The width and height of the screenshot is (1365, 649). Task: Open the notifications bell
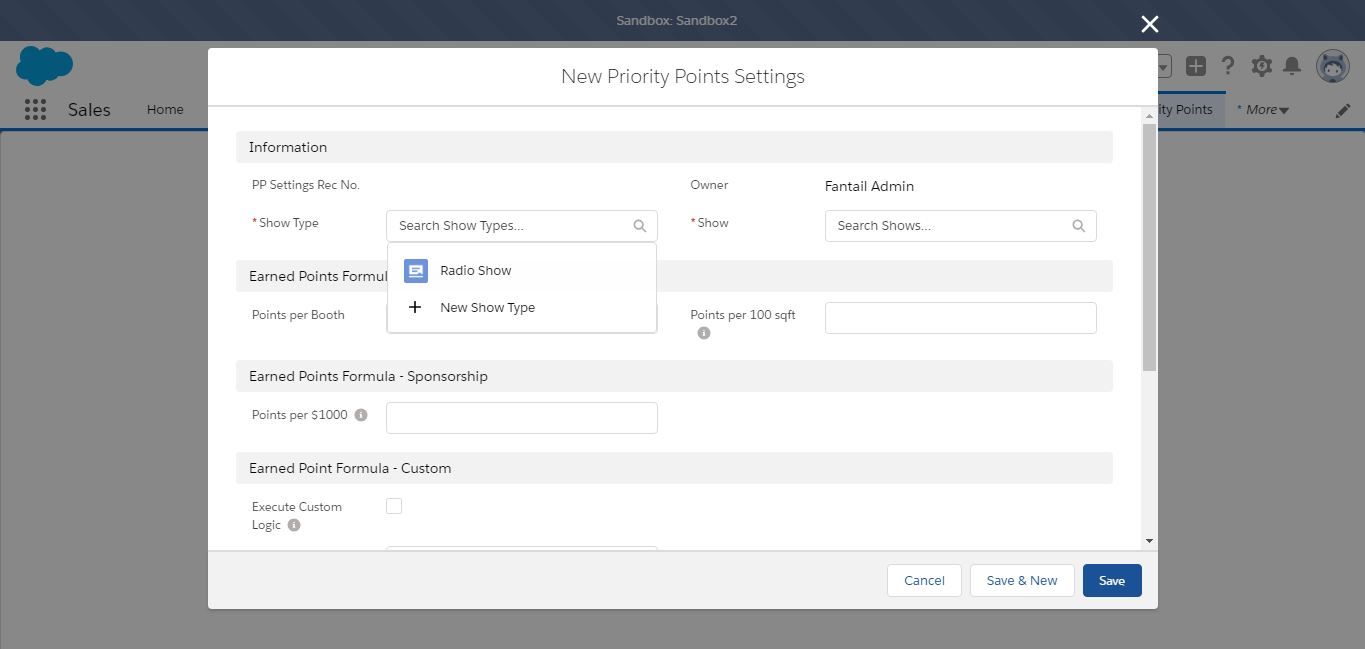coord(1292,66)
